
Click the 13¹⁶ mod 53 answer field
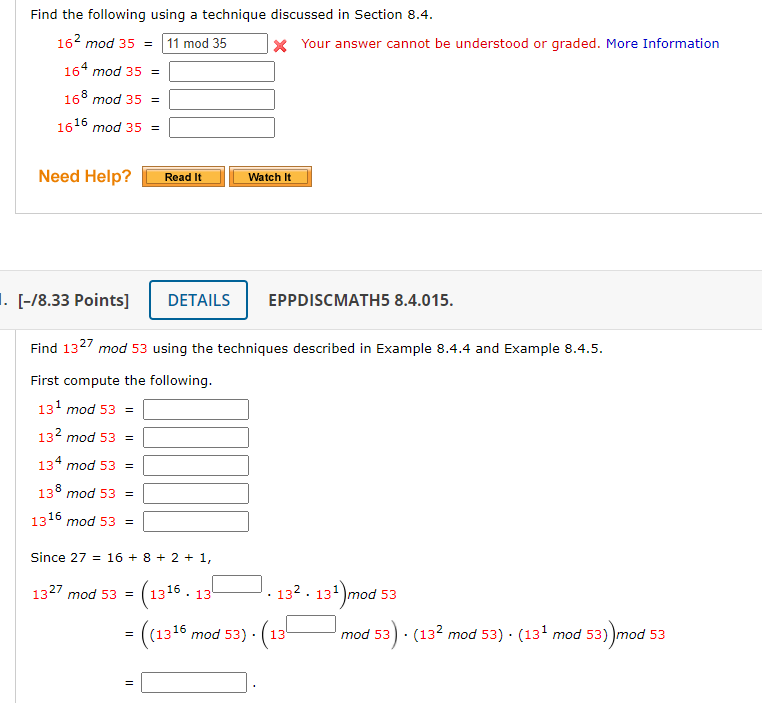pos(196,521)
